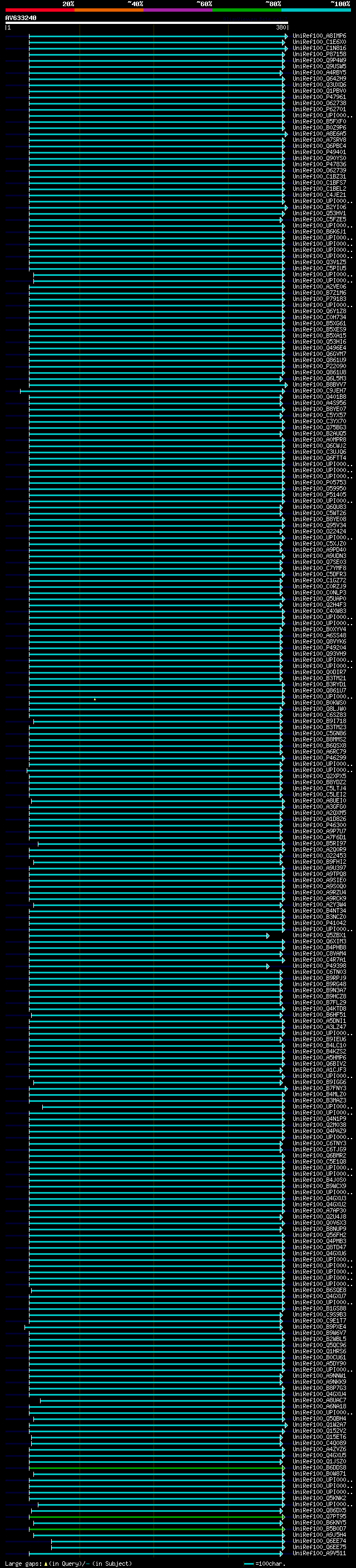This screenshot has height=1568, width=356.
Task: Click the UniRef100_B1GS88 hit name
Action: click(319, 1308)
